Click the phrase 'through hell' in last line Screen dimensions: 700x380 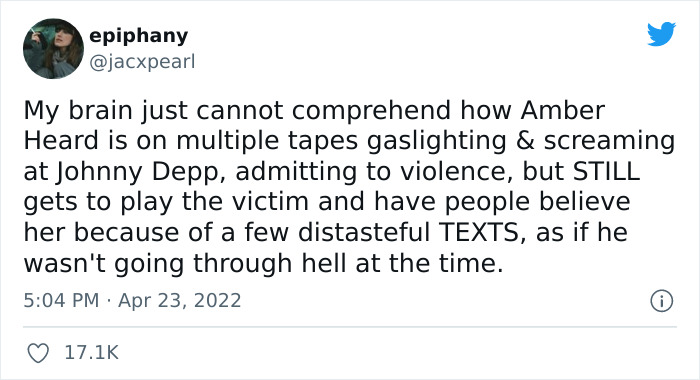pyautogui.click(x=270, y=263)
